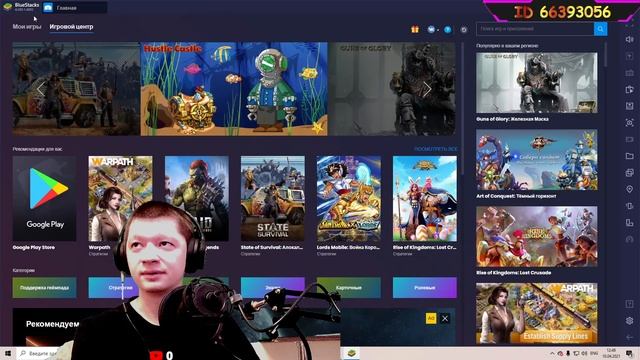The height and width of the screenshot is (360, 640).
Task: Click the BlueStacks icon in taskbar
Action: click(x=351, y=353)
